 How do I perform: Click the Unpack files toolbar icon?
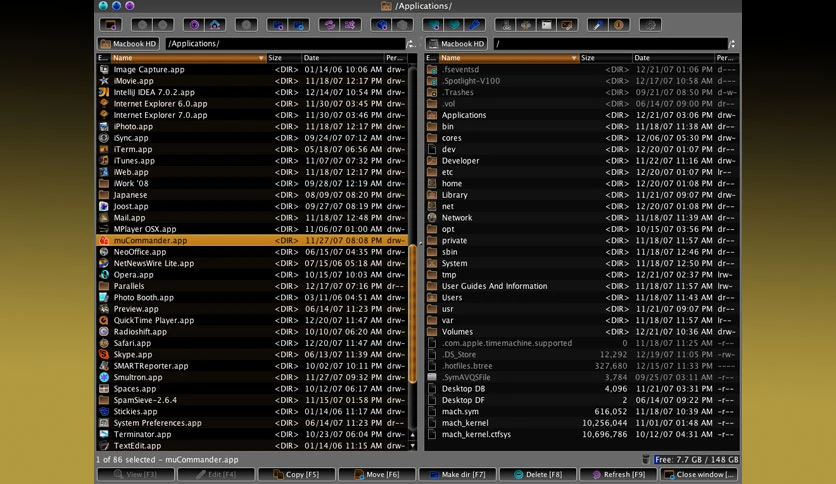click(403, 25)
